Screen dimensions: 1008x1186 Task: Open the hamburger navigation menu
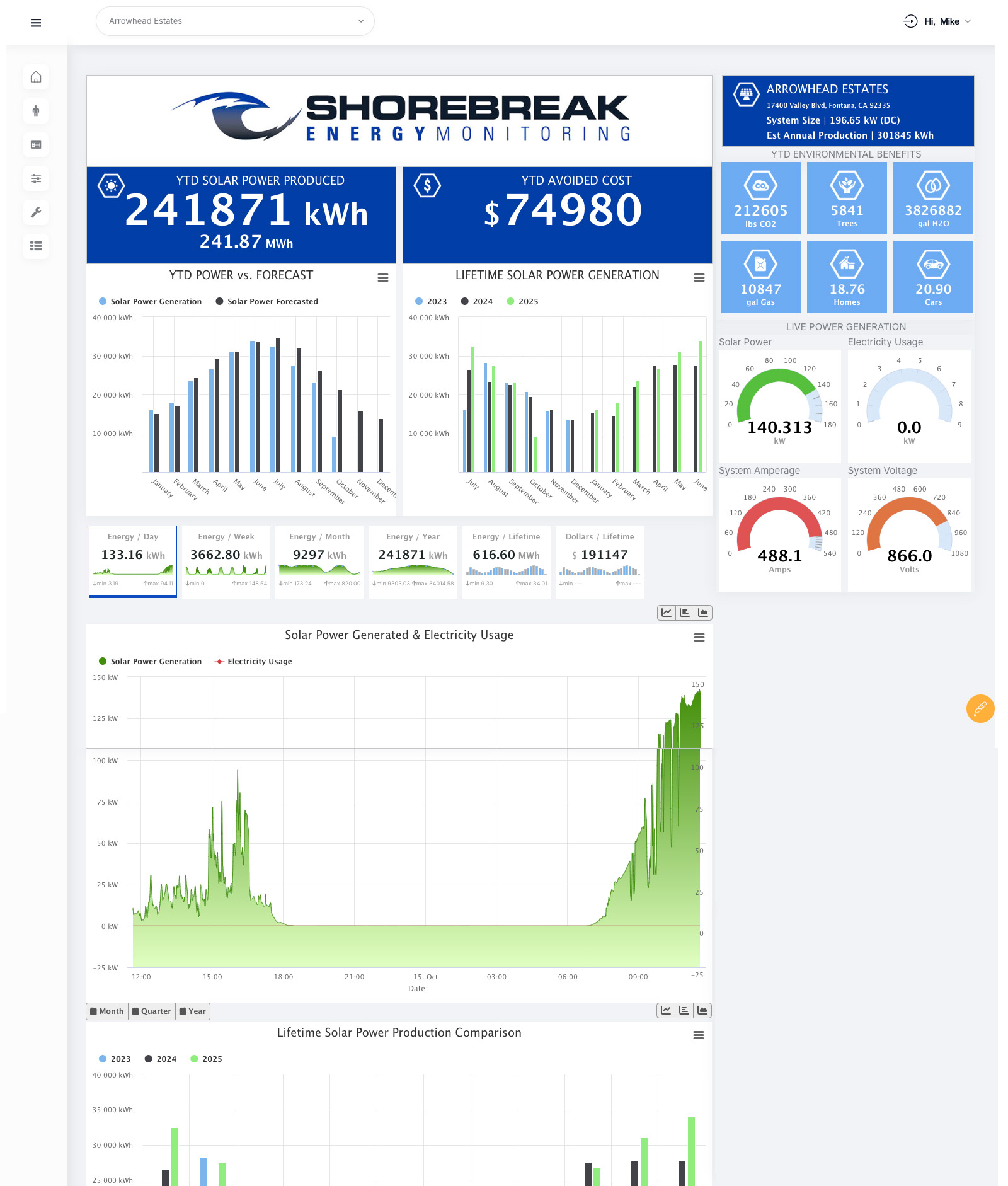(36, 23)
